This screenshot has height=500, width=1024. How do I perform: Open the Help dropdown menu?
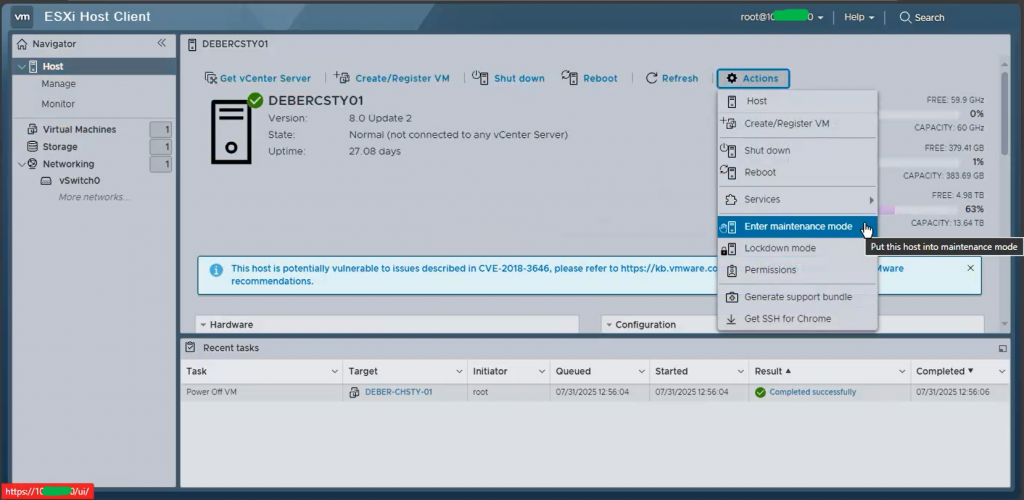[x=858, y=17]
